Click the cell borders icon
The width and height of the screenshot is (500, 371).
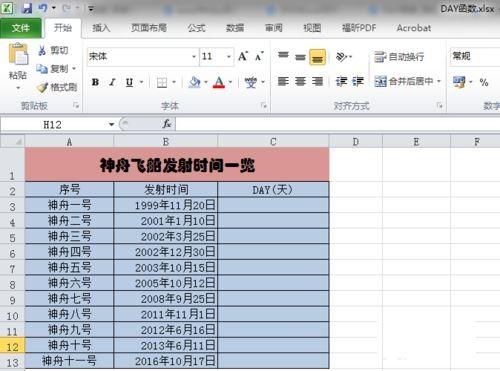(x=162, y=82)
